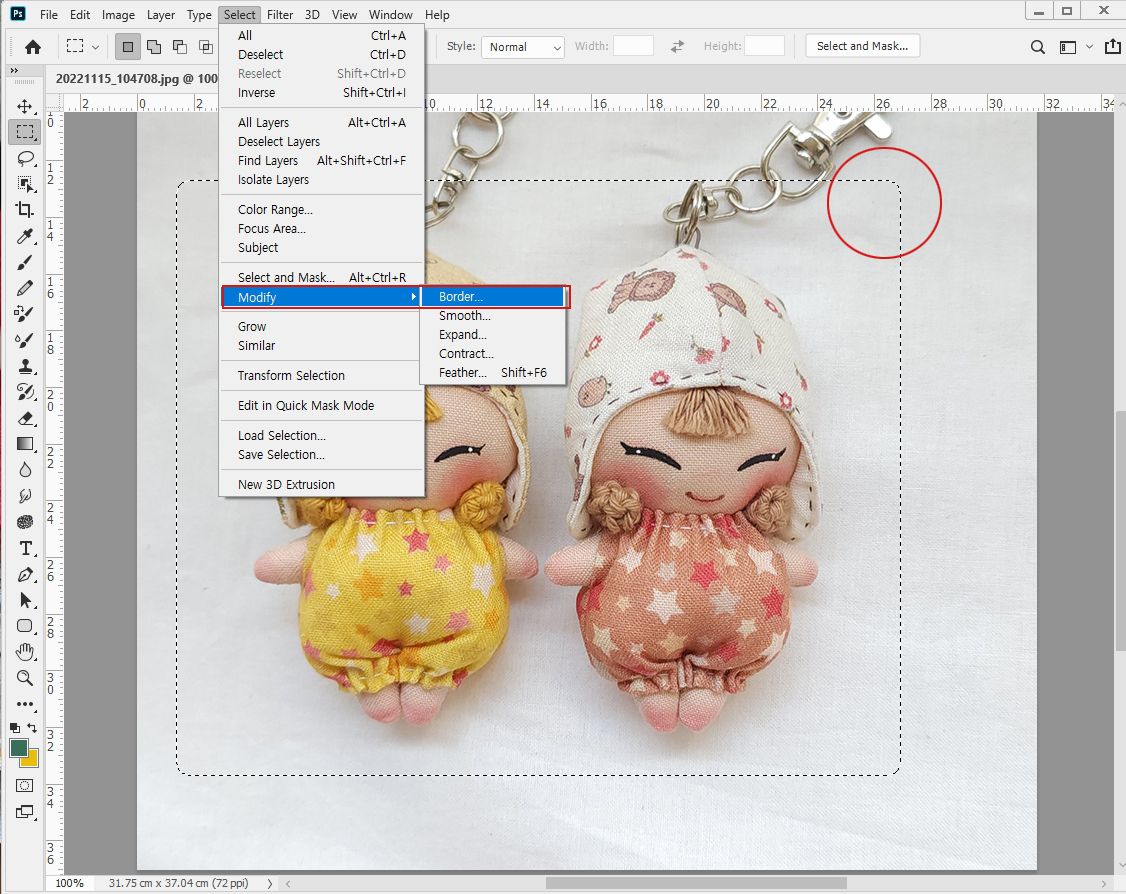
Task: Choose Edit in Quick Mask Mode
Action: 322,406
